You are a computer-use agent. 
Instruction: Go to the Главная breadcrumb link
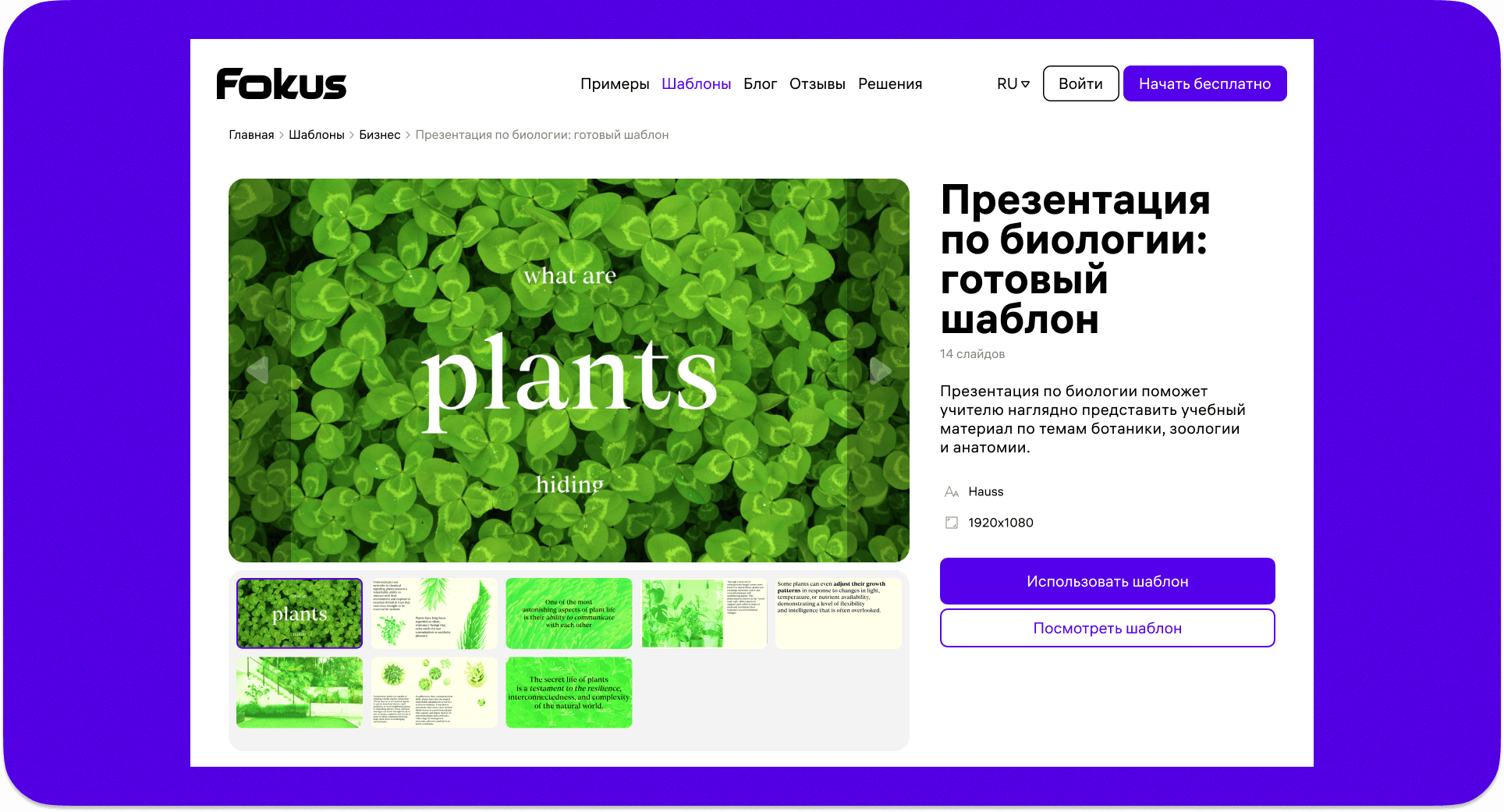(x=251, y=135)
